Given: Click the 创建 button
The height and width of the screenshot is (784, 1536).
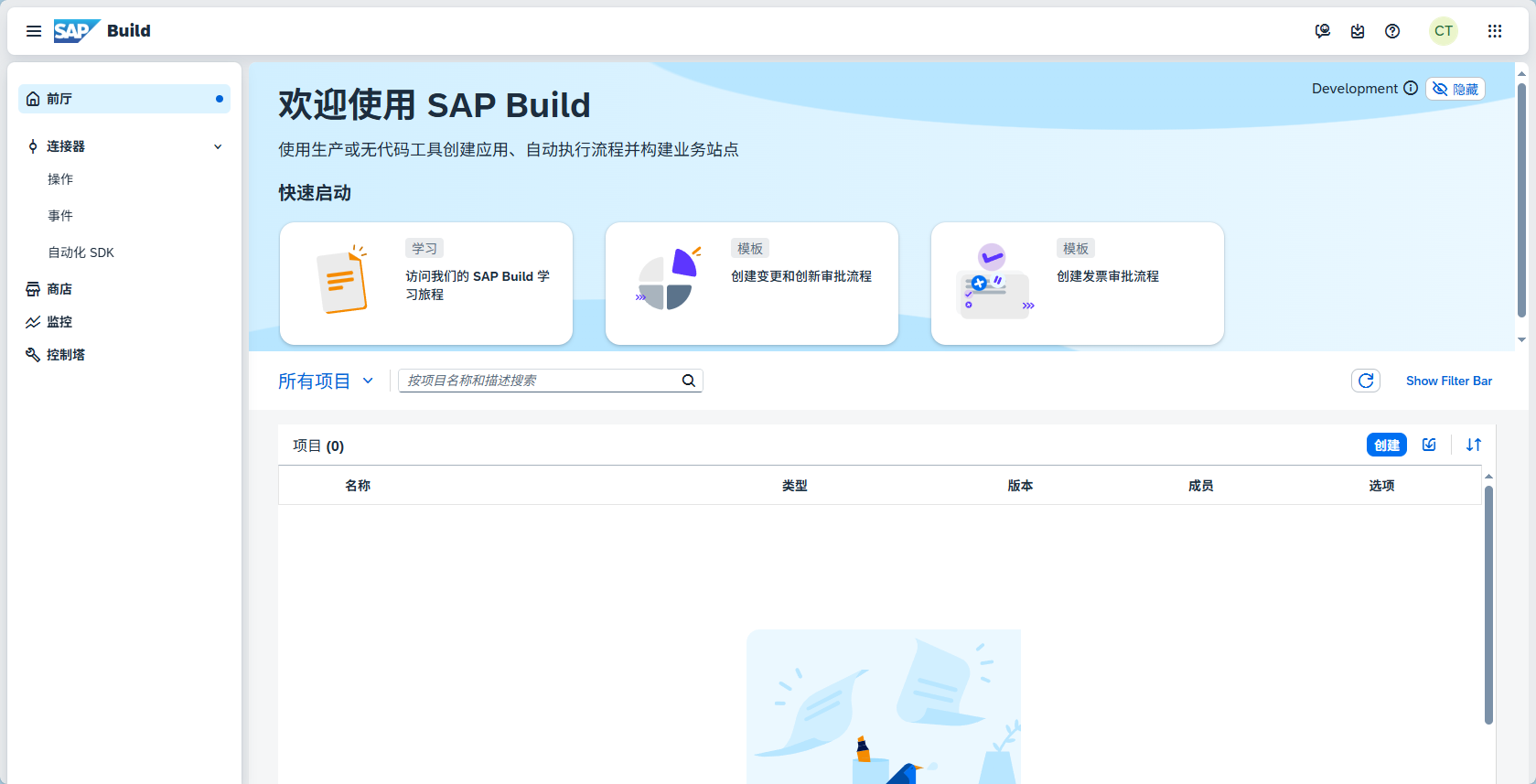Looking at the screenshot, I should point(1387,445).
